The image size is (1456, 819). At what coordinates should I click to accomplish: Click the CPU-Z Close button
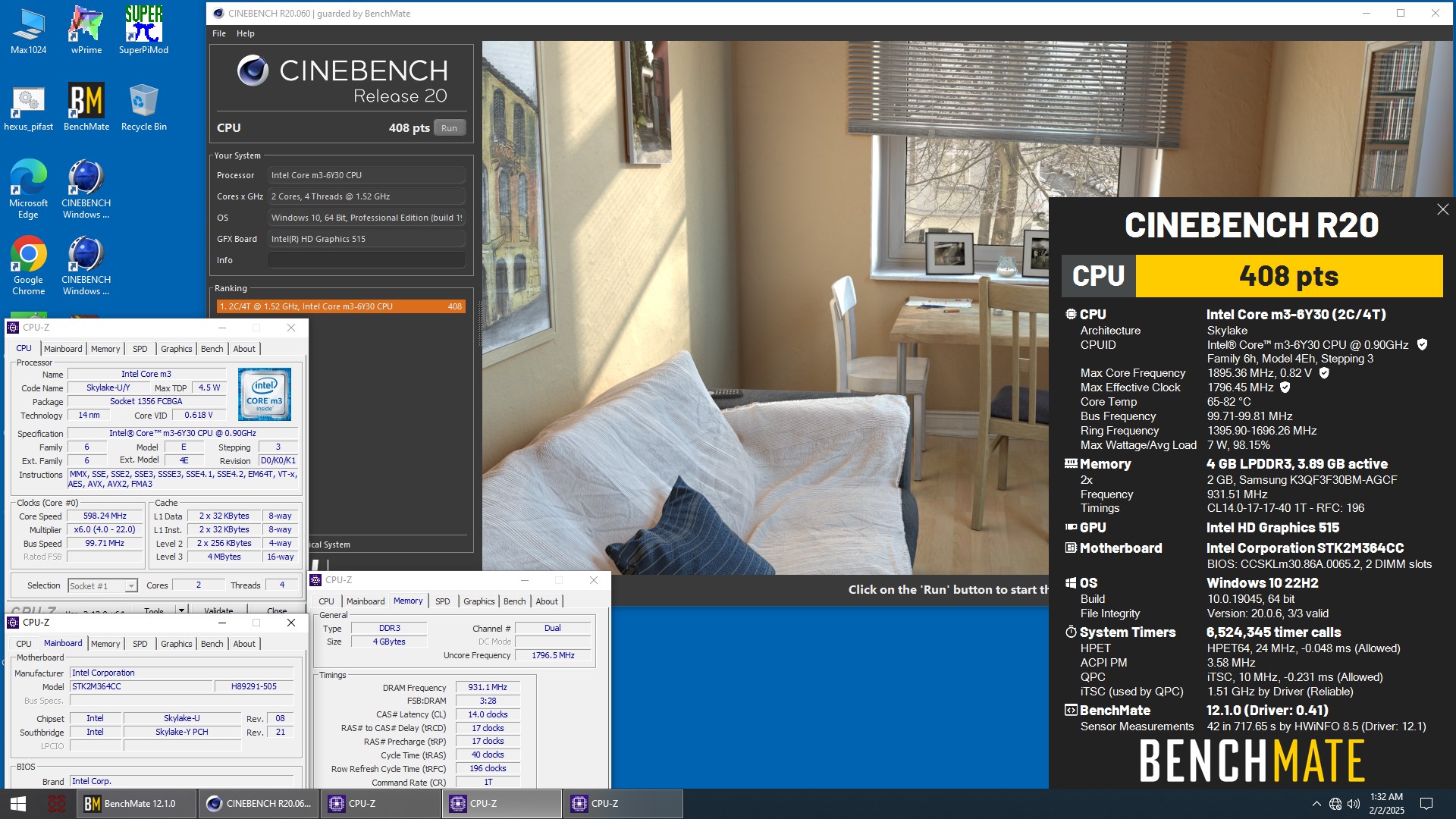(x=277, y=610)
